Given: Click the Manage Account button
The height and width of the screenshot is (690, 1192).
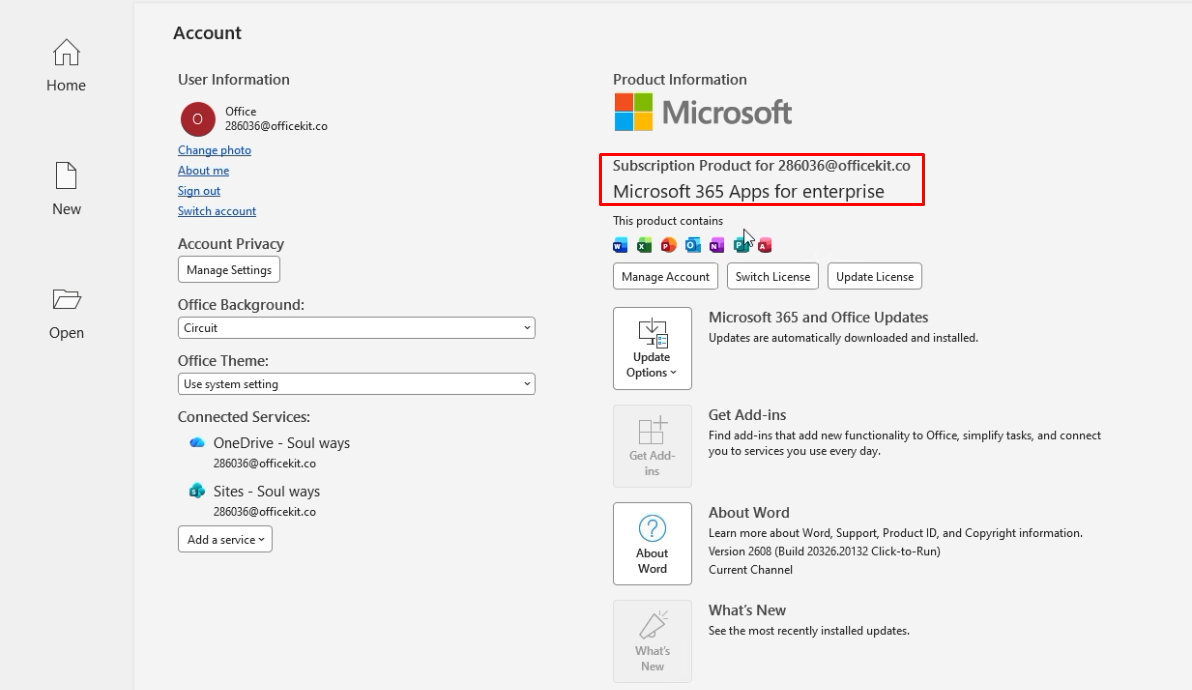Looking at the screenshot, I should [665, 277].
